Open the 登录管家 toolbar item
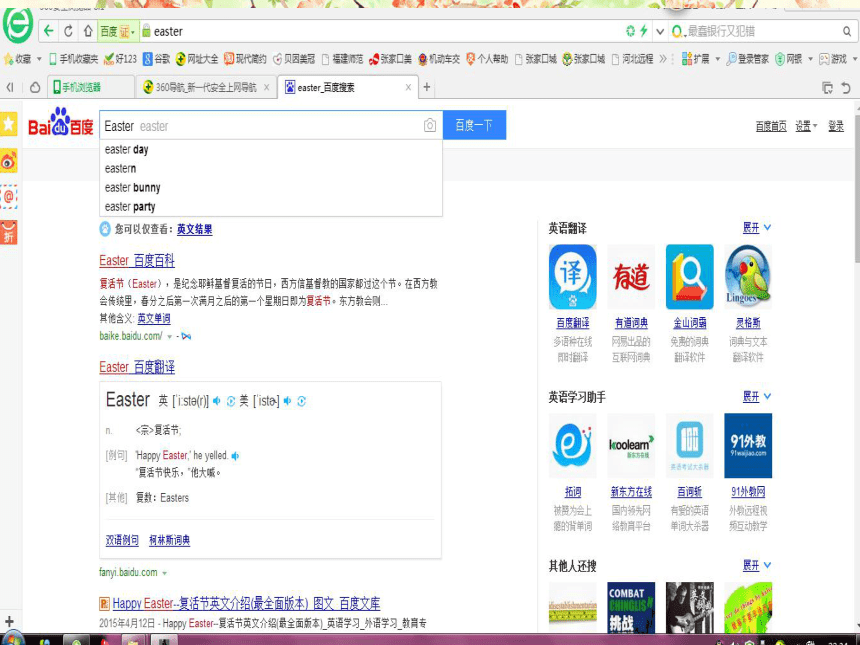The image size is (860, 645). coord(747,59)
